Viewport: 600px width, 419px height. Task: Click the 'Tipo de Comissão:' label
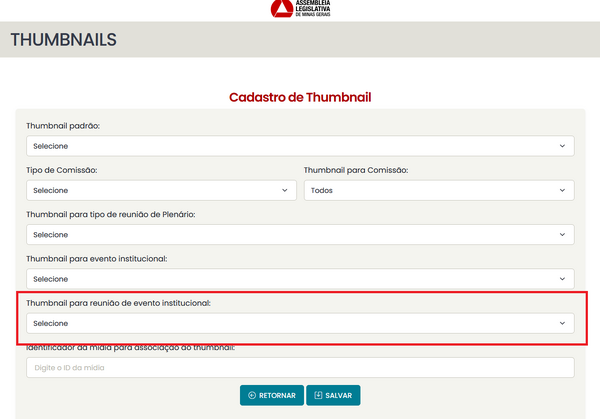click(x=62, y=170)
